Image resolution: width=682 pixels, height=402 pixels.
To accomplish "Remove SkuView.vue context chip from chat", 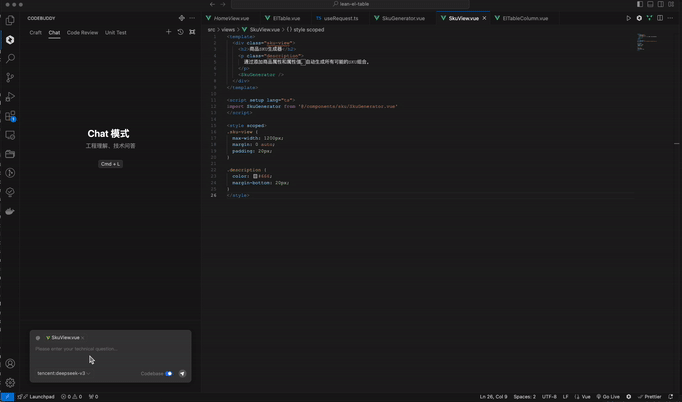I will tap(83, 338).
